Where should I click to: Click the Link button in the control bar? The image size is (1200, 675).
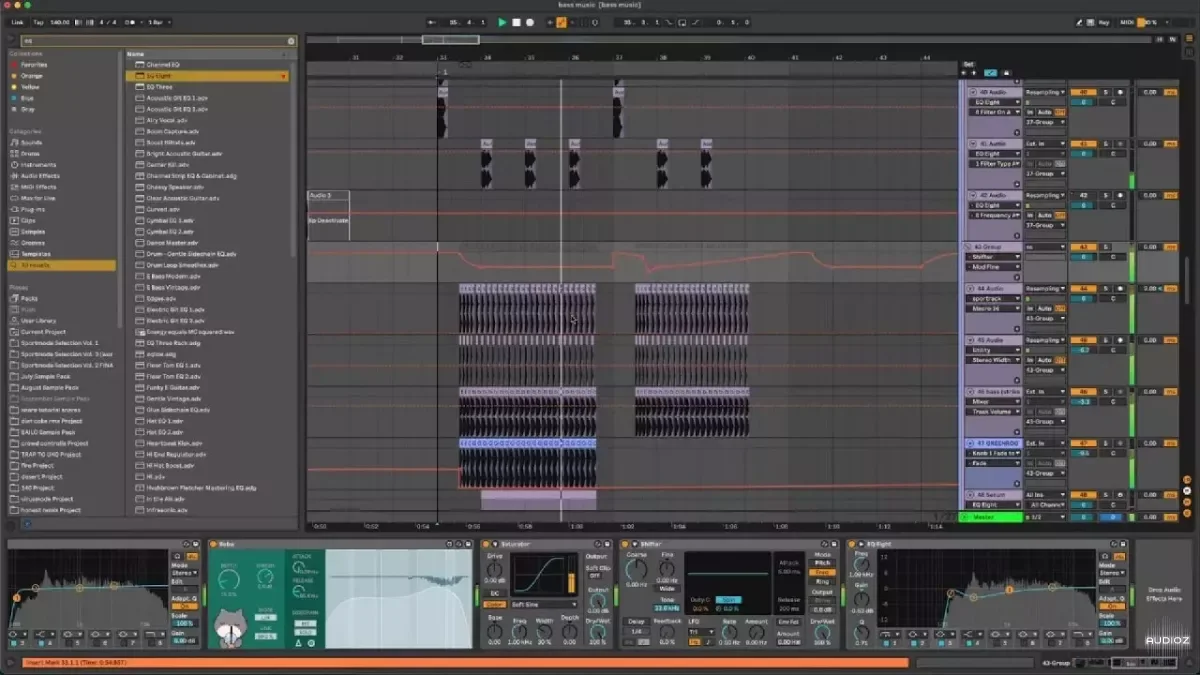pyautogui.click(x=18, y=21)
